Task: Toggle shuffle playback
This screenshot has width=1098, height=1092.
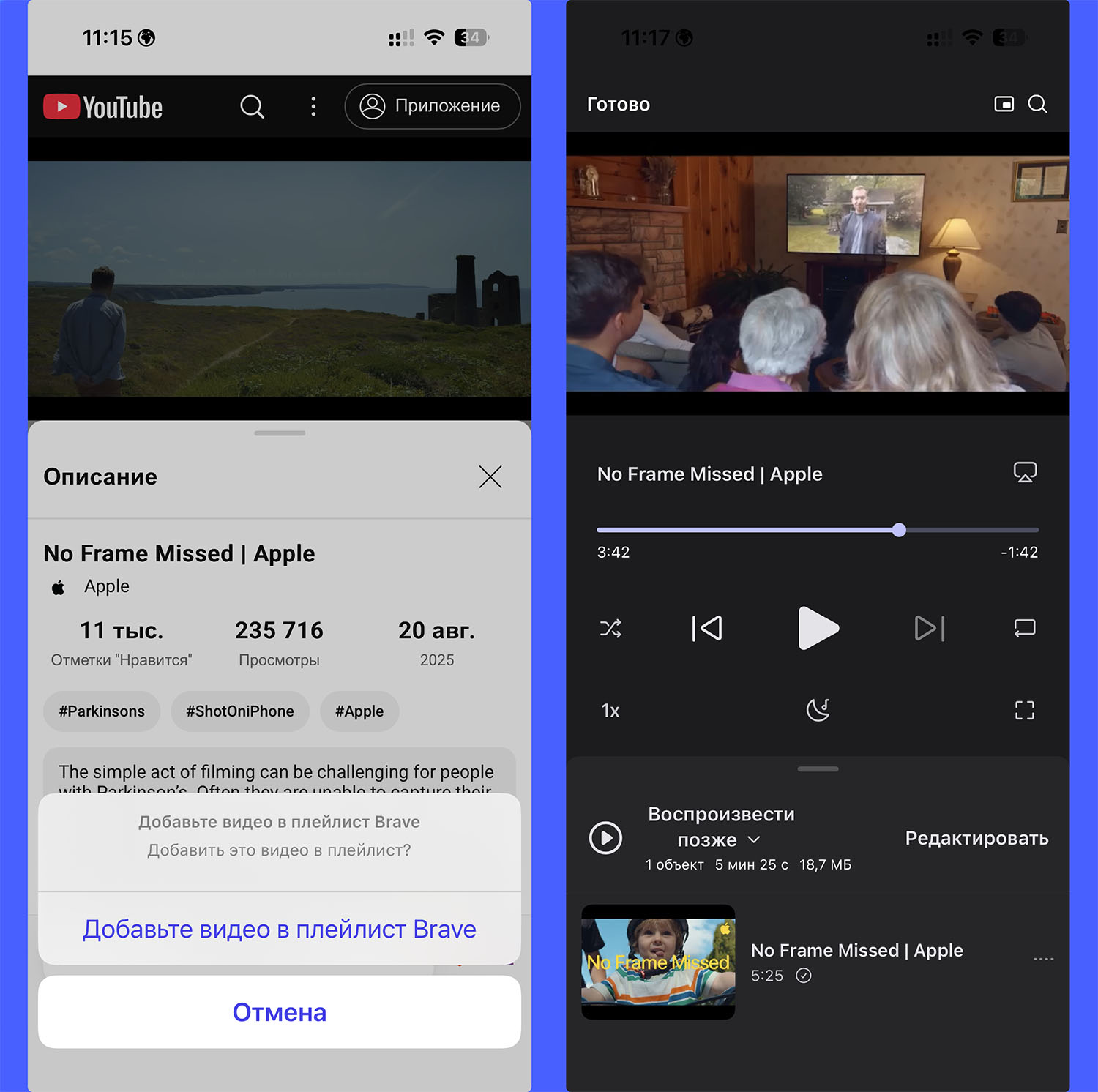Action: [x=610, y=628]
